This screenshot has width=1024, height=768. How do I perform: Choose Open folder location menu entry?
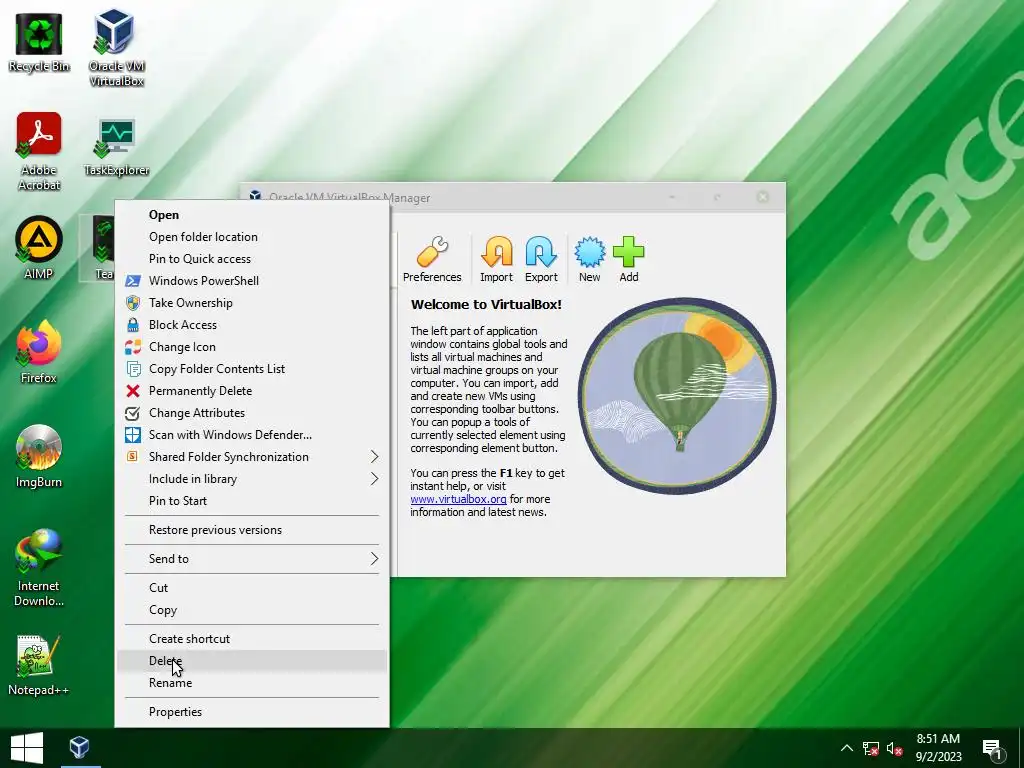[252, 236]
